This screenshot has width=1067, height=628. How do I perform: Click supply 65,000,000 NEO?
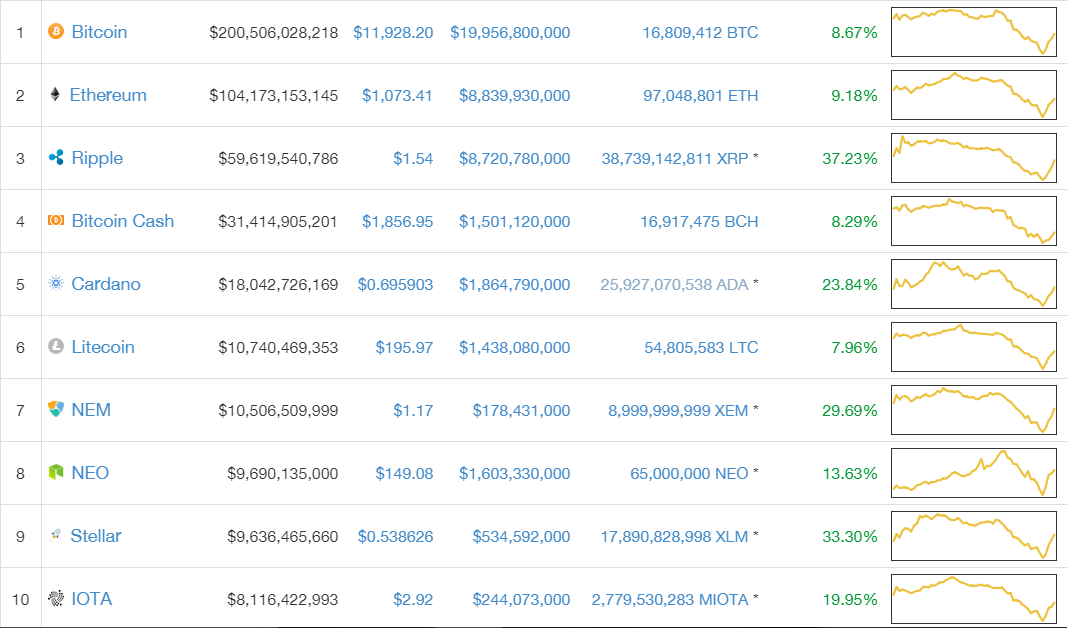689,474
